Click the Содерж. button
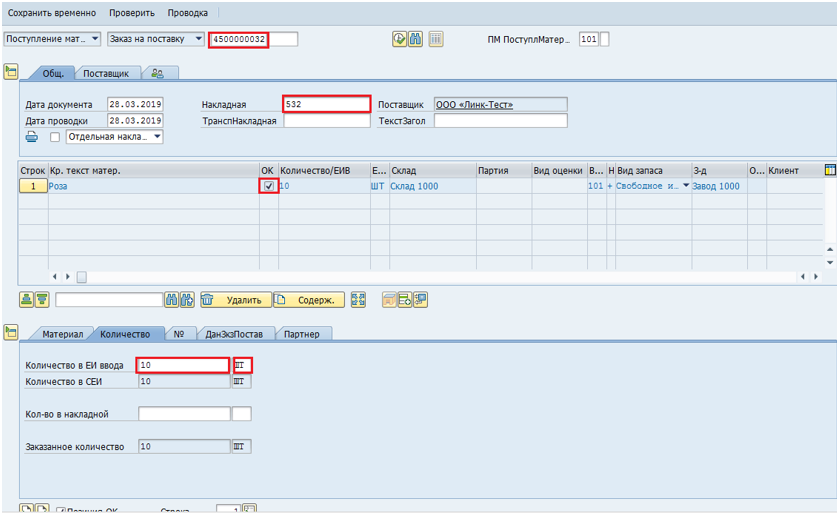Image resolution: width=837 pixels, height=514 pixels. [x=309, y=299]
